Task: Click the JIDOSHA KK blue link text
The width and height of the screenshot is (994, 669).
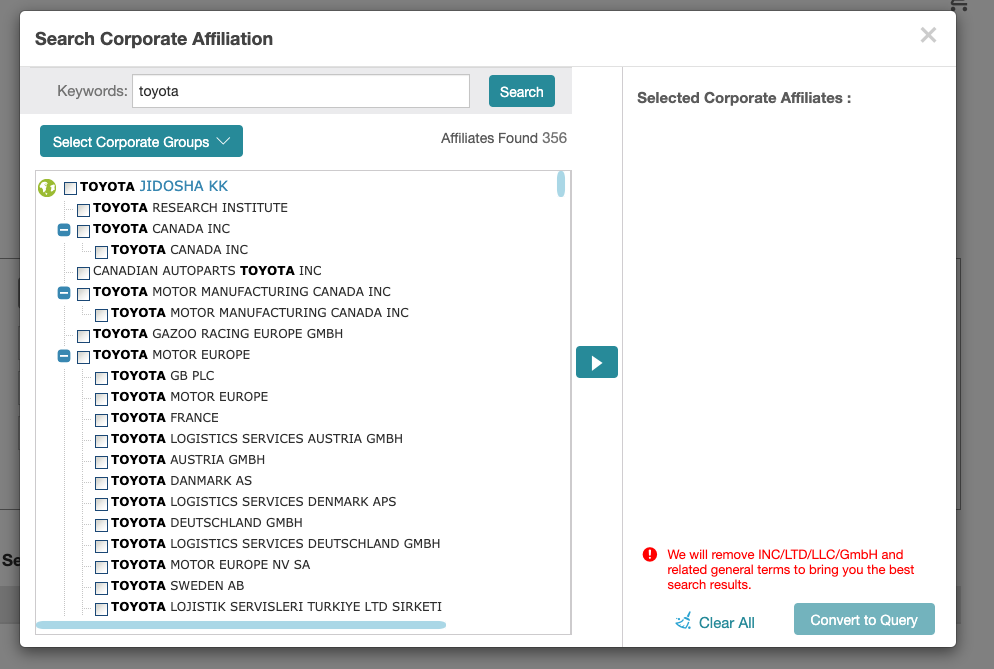Action: (x=183, y=186)
